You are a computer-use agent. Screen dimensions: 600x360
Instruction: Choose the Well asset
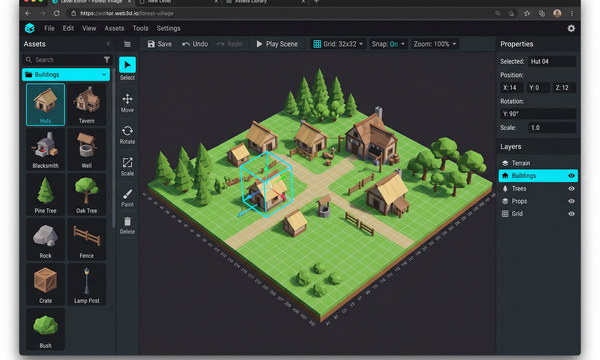tap(86, 149)
